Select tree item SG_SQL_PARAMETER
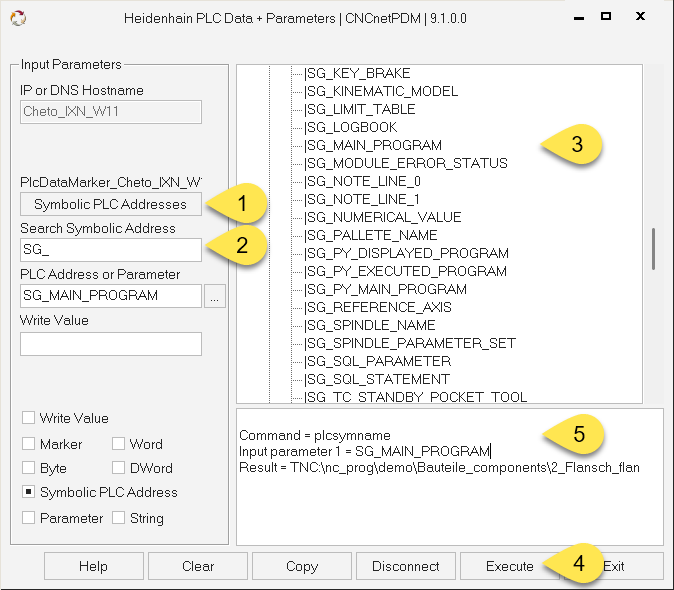Screen dimensions: 674x590 [377, 362]
